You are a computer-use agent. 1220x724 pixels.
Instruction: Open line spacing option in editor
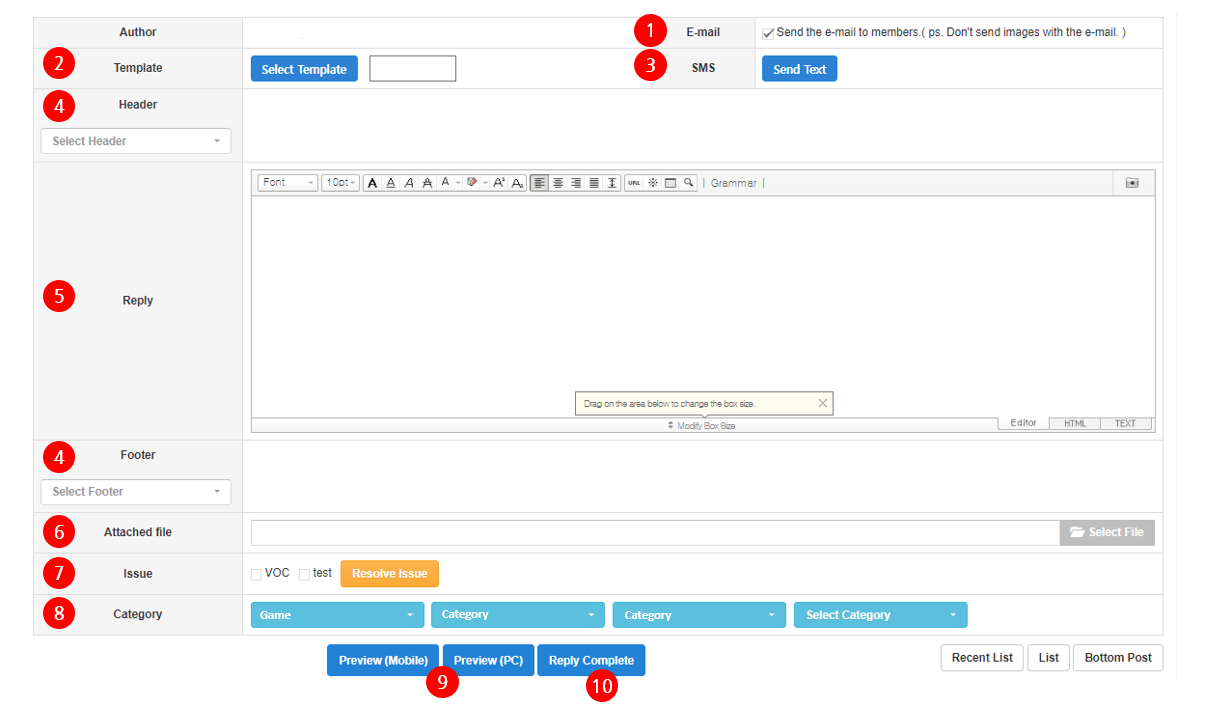[x=612, y=183]
